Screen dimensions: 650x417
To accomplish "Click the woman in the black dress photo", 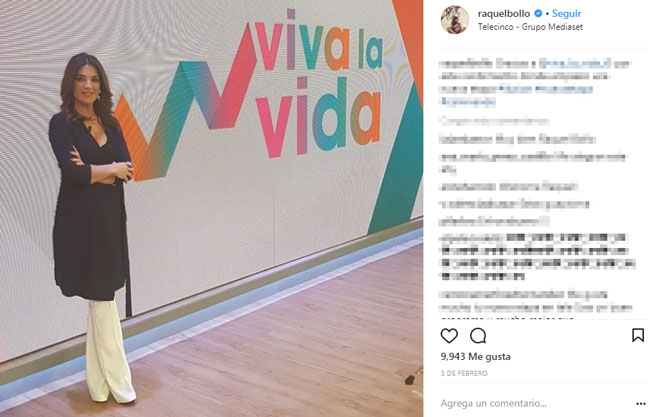I will pyautogui.click(x=93, y=226).
